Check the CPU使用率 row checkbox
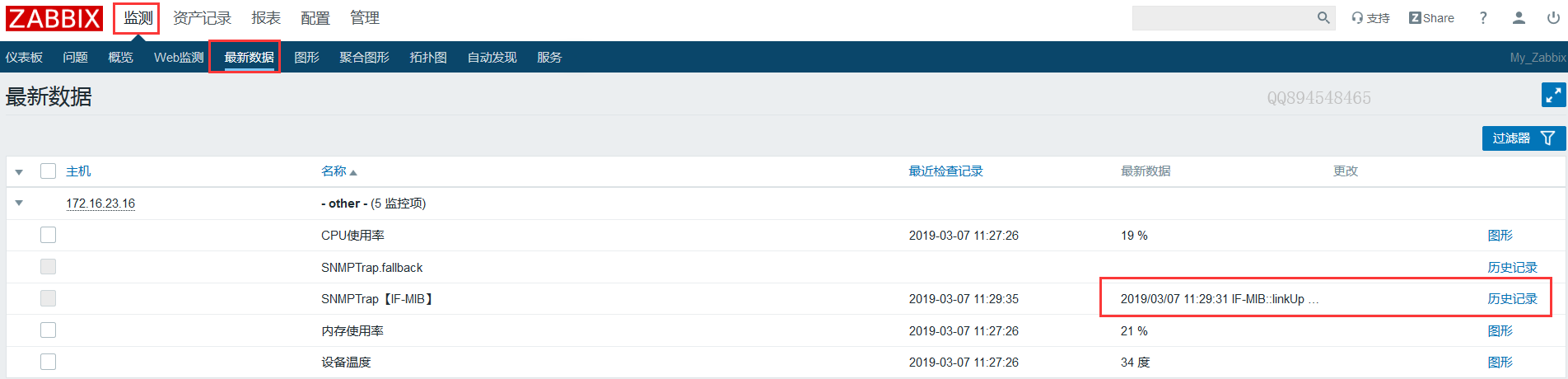The width and height of the screenshot is (1568, 379). (49, 236)
